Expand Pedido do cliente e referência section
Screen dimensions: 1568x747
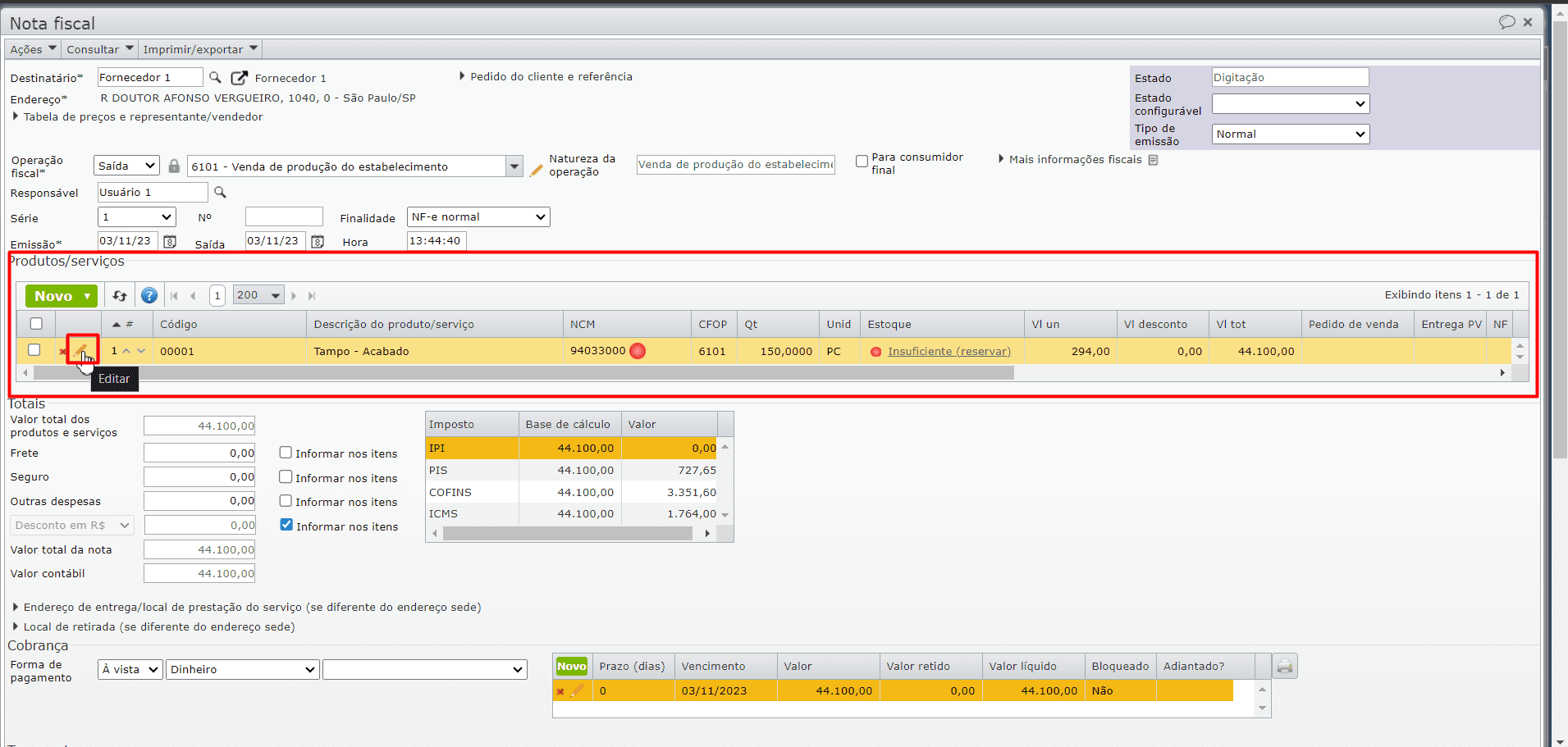click(546, 76)
